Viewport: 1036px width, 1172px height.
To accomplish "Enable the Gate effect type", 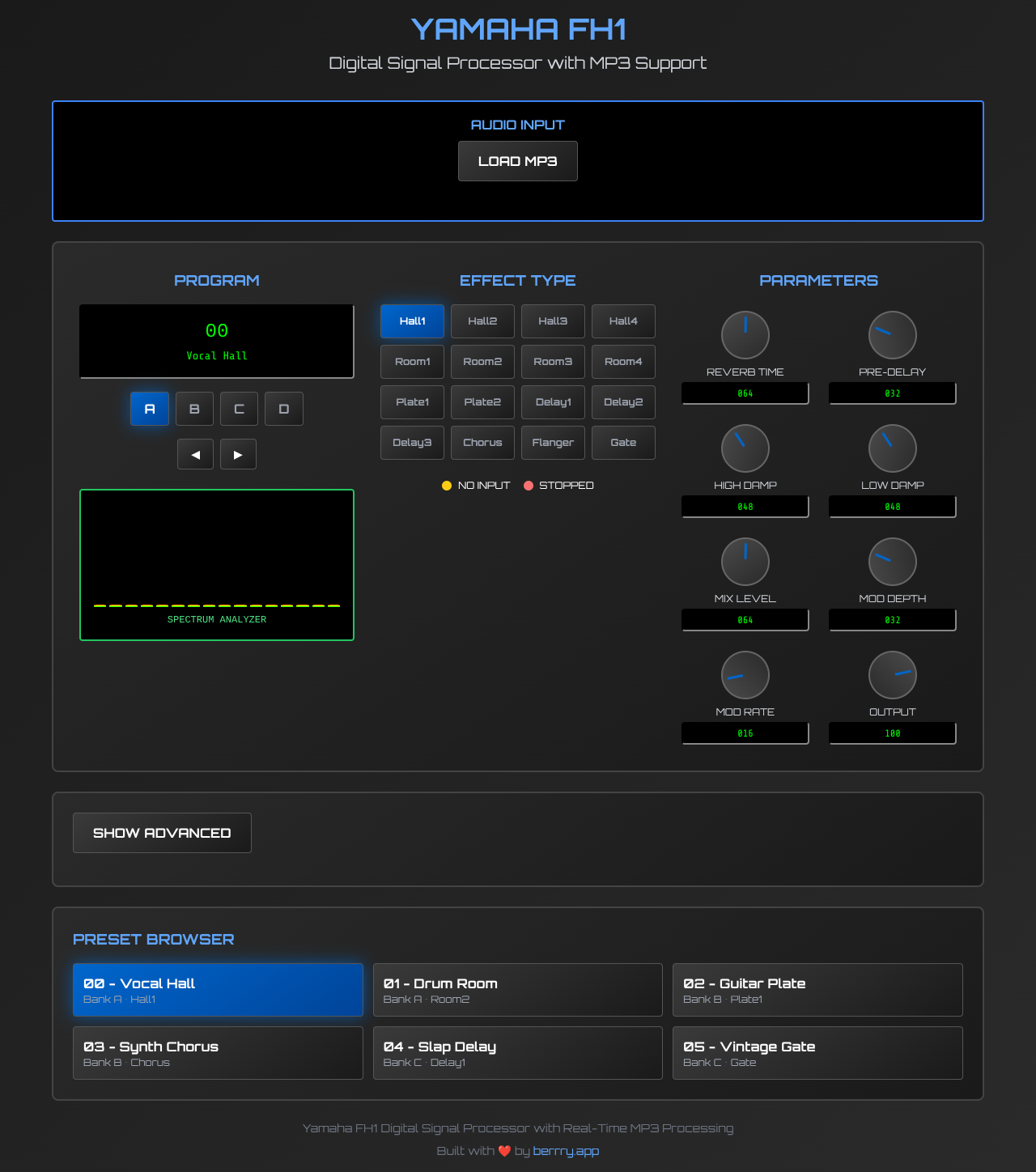I will [623, 442].
